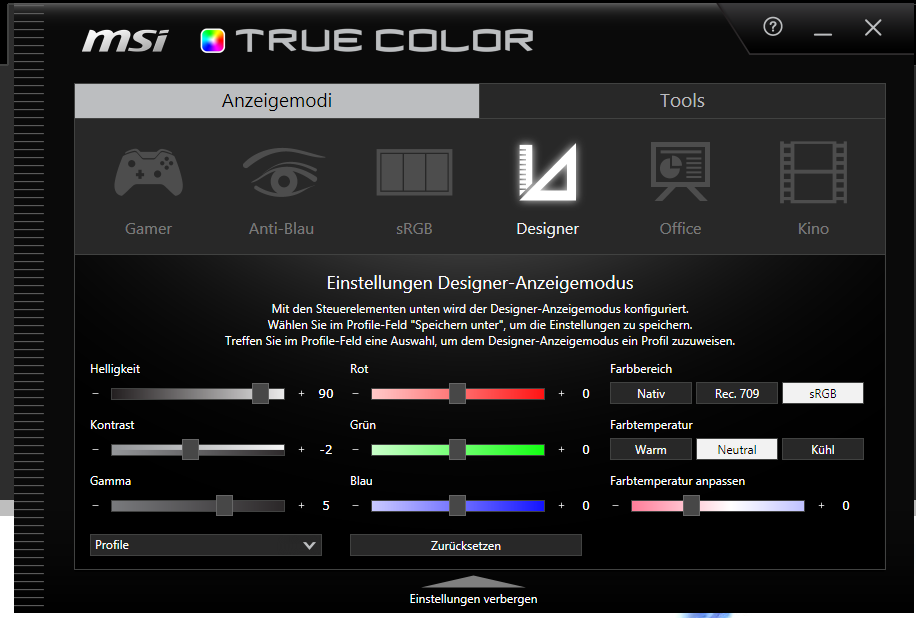Click the True Color rainbow logo

tap(213, 41)
